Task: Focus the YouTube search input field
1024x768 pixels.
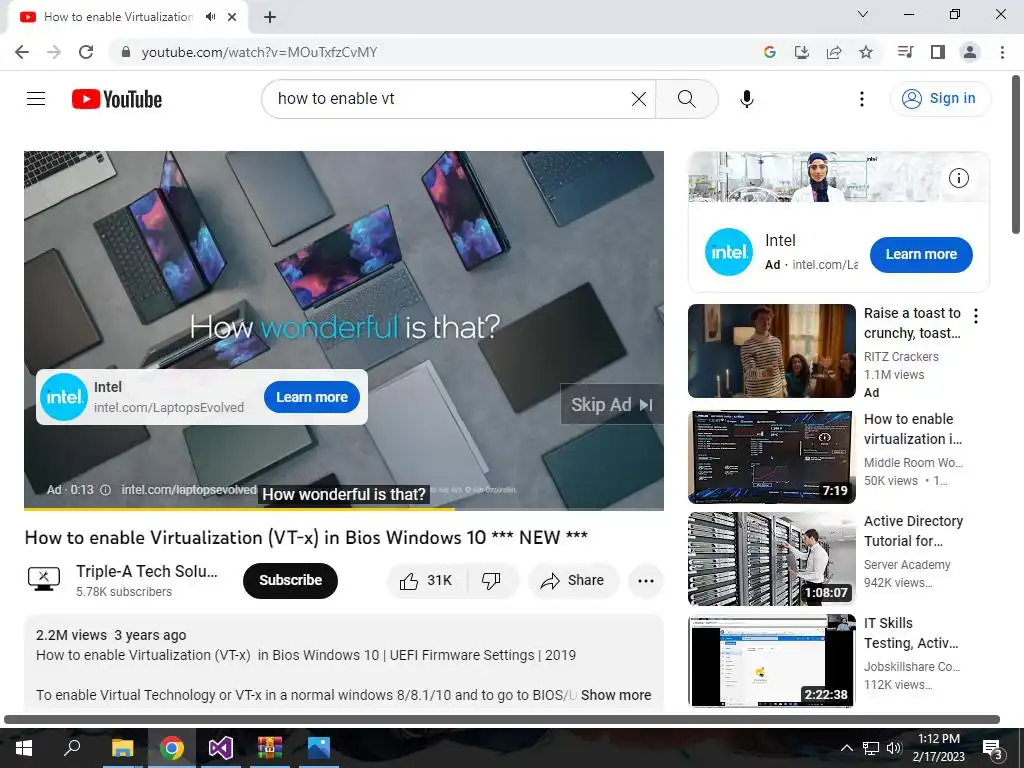Action: pyautogui.click(x=451, y=99)
